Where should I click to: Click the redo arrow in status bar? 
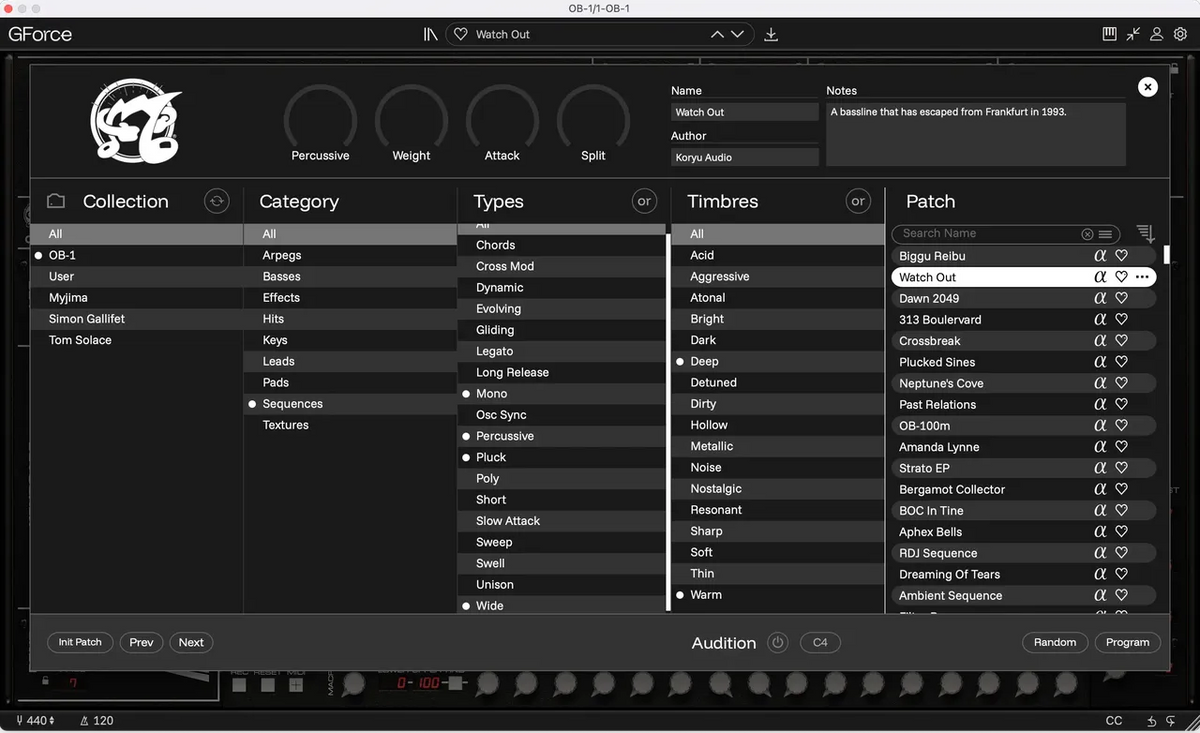point(1171,721)
